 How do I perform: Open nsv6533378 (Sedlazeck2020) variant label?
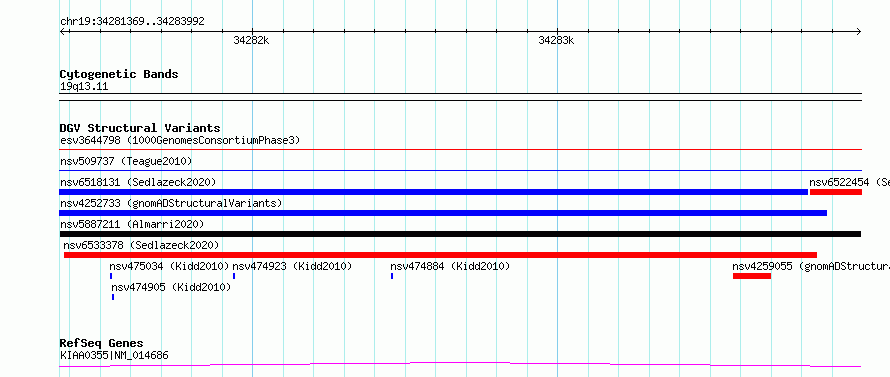point(141,245)
